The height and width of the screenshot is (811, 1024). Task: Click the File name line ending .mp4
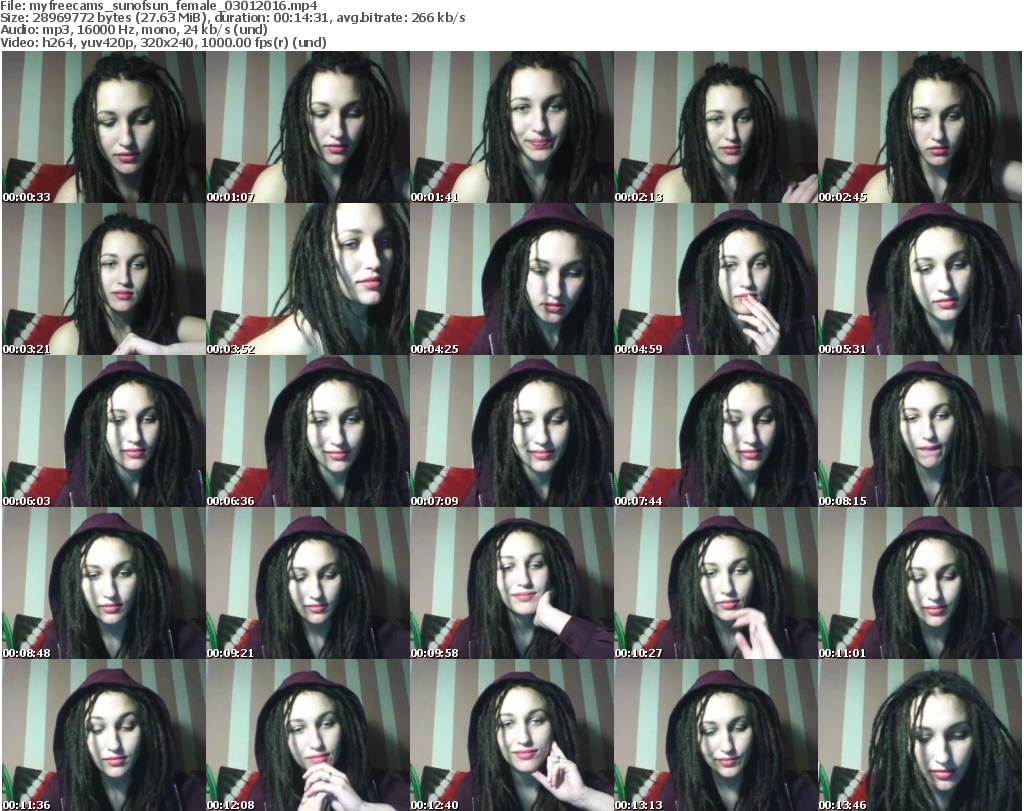point(159,6)
